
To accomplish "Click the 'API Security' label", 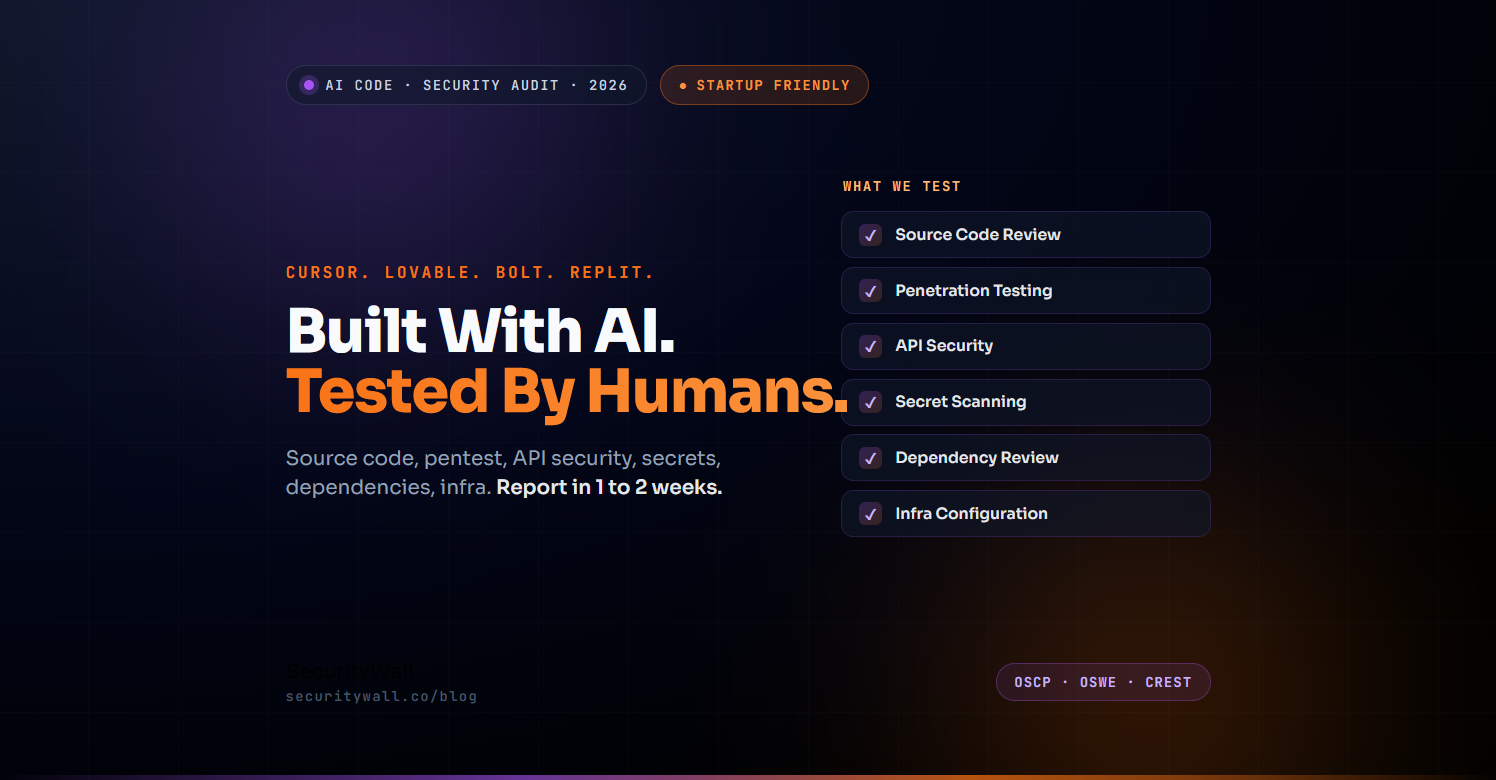I will click(944, 346).
